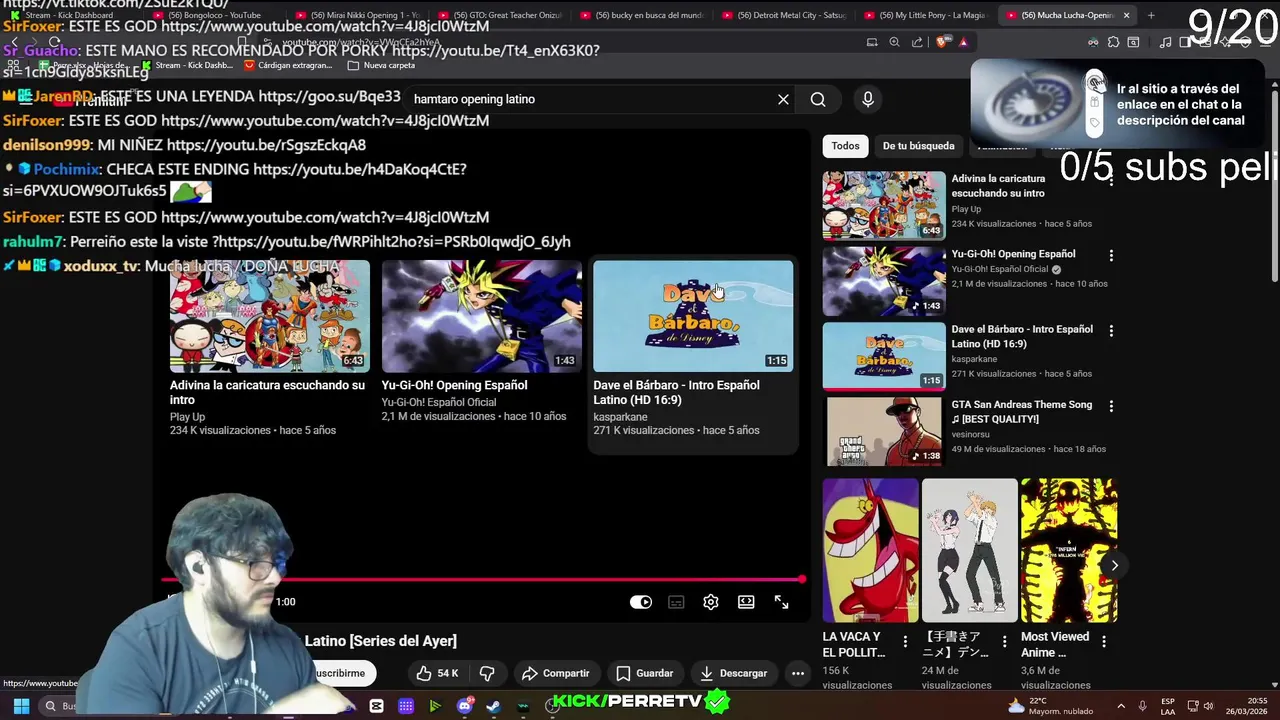Open Dave el Bárbaro endscreen thumbnail
The image size is (1280, 720).
pyautogui.click(x=693, y=316)
